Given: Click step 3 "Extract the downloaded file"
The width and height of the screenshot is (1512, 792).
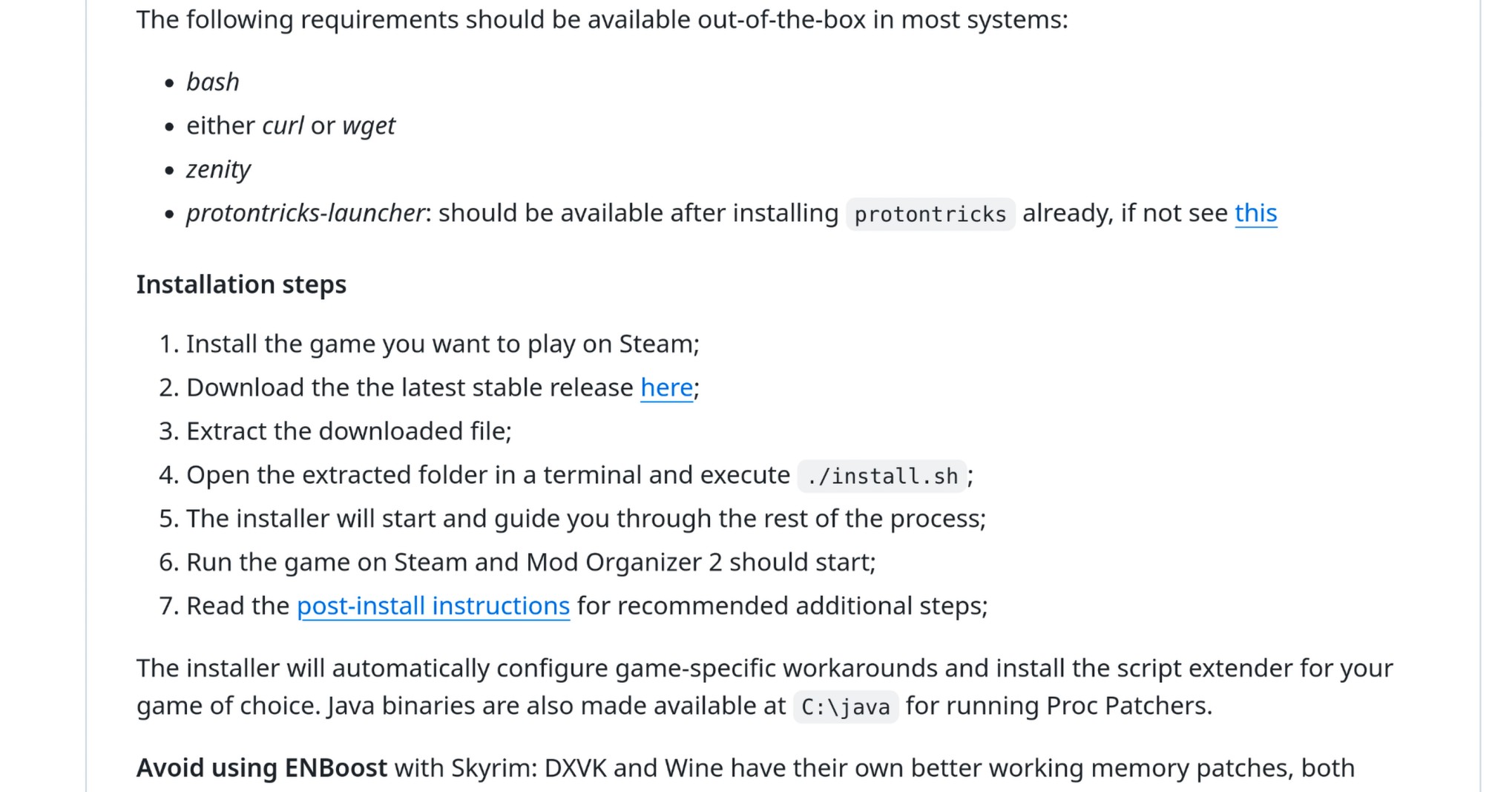Looking at the screenshot, I should [x=349, y=432].
